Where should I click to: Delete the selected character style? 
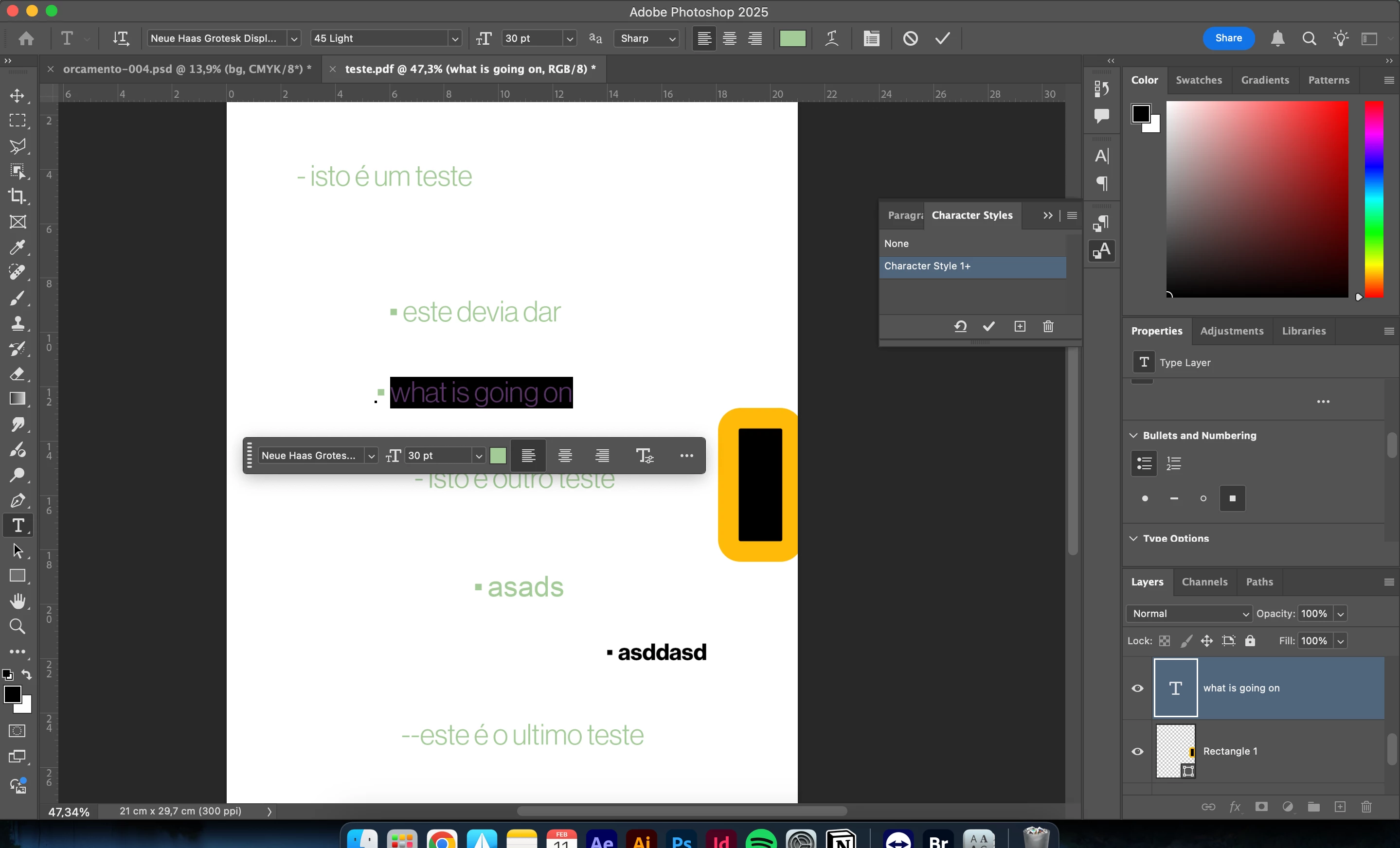click(1048, 327)
